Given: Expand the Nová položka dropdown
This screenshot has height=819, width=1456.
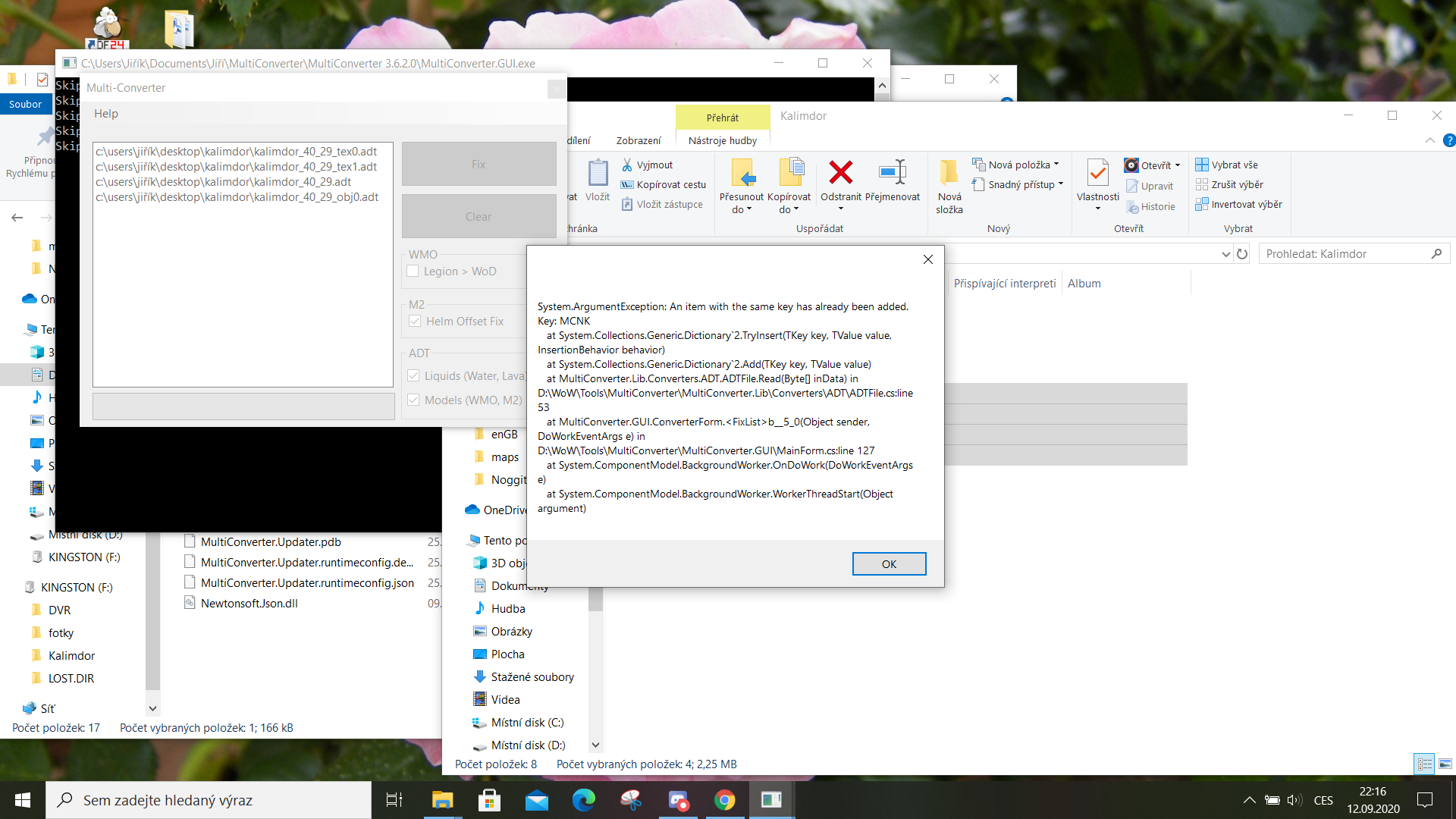Looking at the screenshot, I should click(1056, 165).
